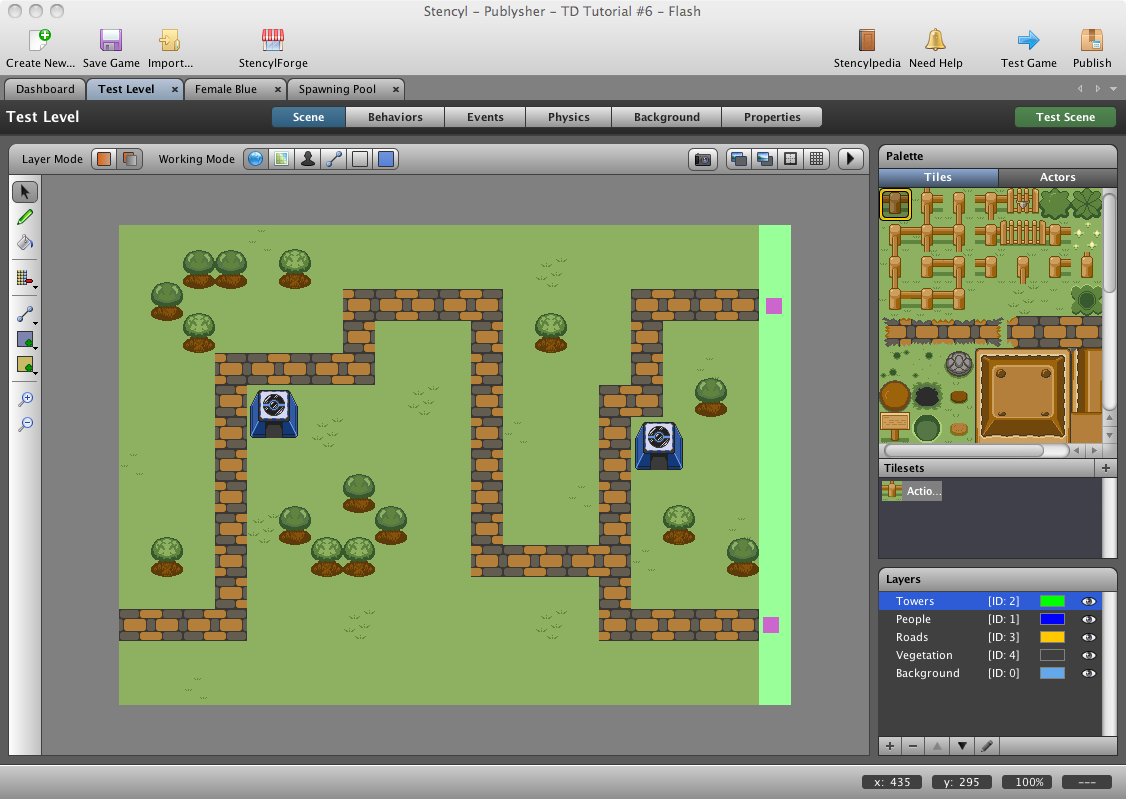Open the Physics scene tab
The image size is (1126, 799).
click(x=569, y=117)
